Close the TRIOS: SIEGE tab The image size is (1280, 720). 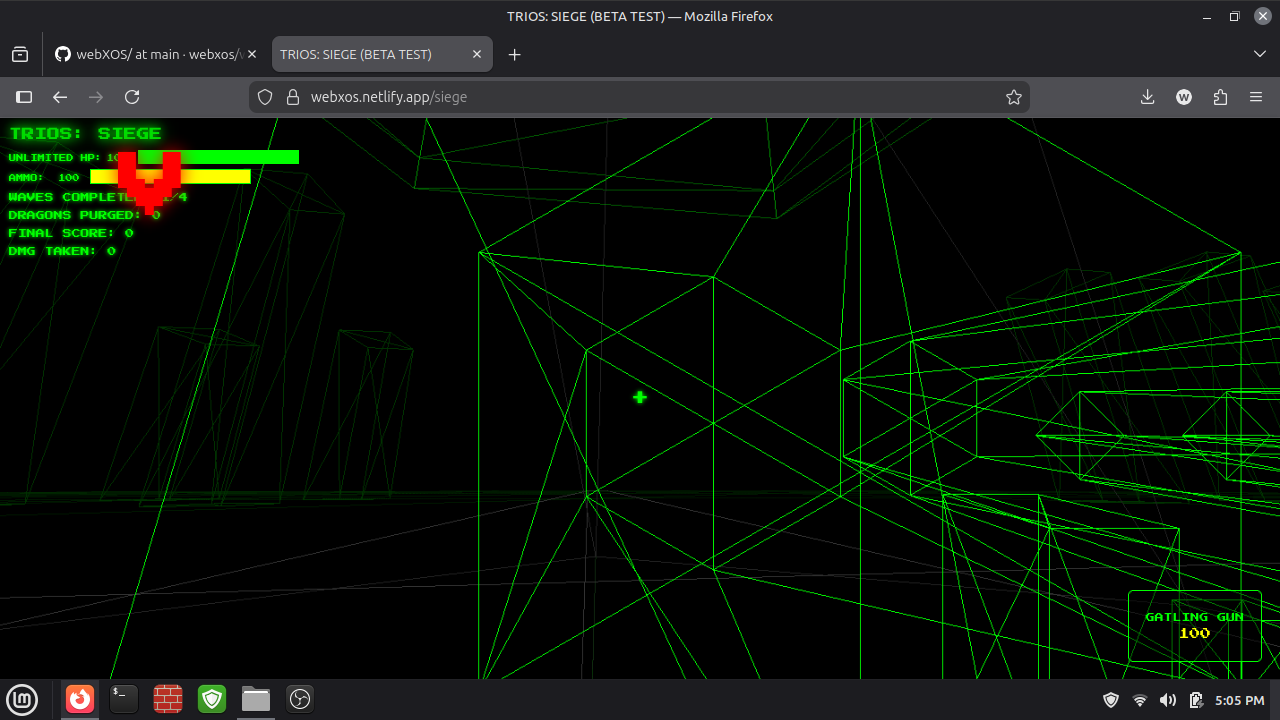point(477,54)
